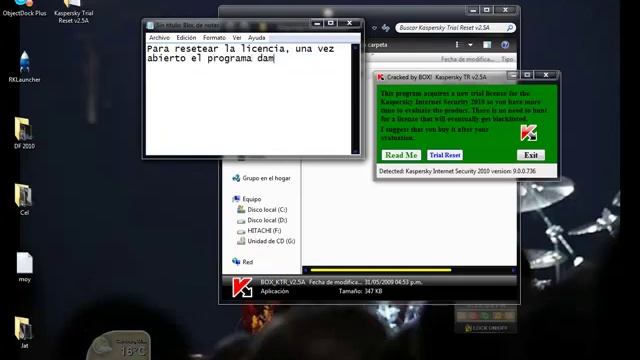The width and height of the screenshot is (640, 360).
Task: Open the Cel desktop folder
Action: tap(24, 200)
